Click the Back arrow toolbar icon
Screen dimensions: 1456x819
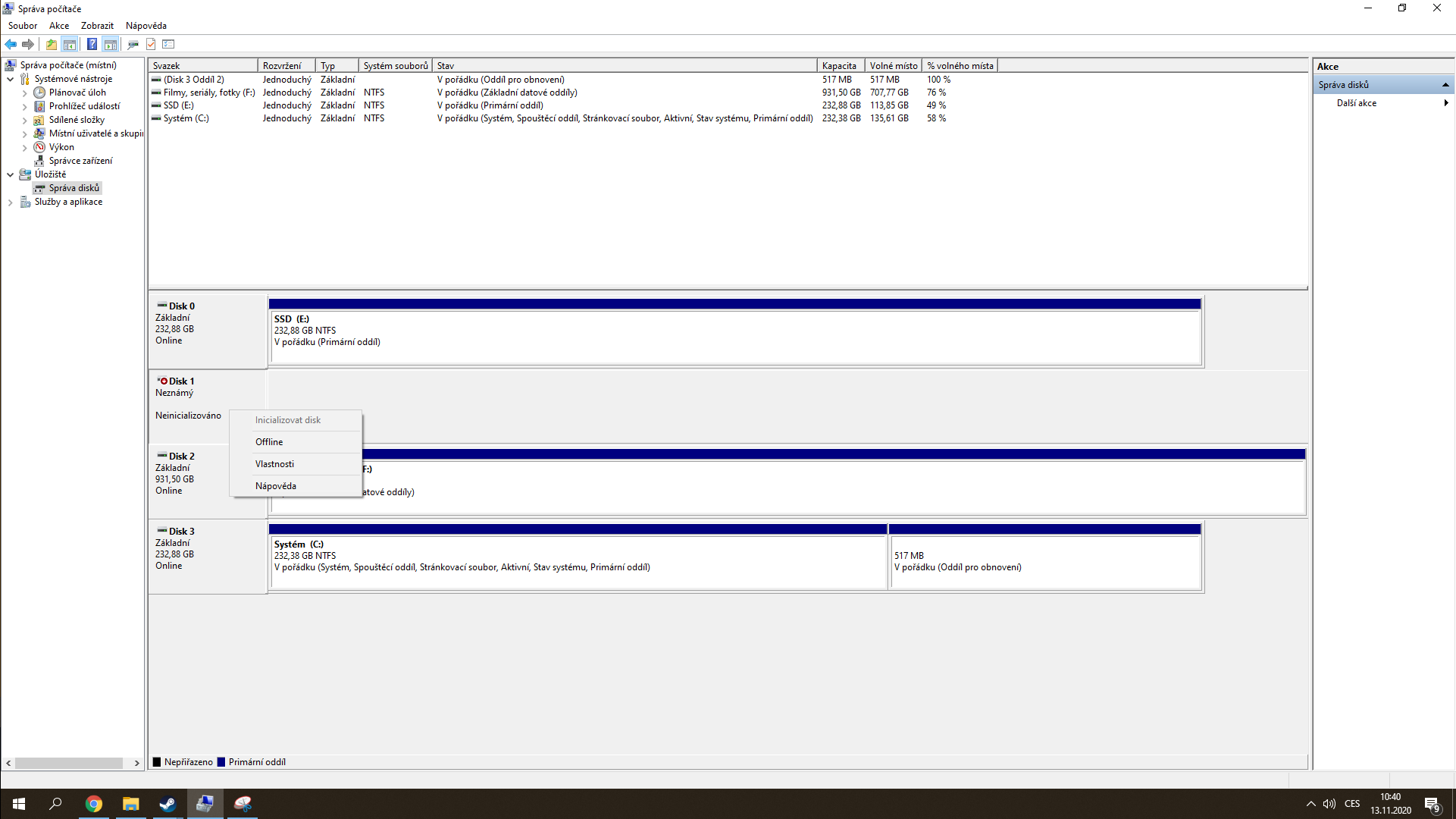coord(11,44)
